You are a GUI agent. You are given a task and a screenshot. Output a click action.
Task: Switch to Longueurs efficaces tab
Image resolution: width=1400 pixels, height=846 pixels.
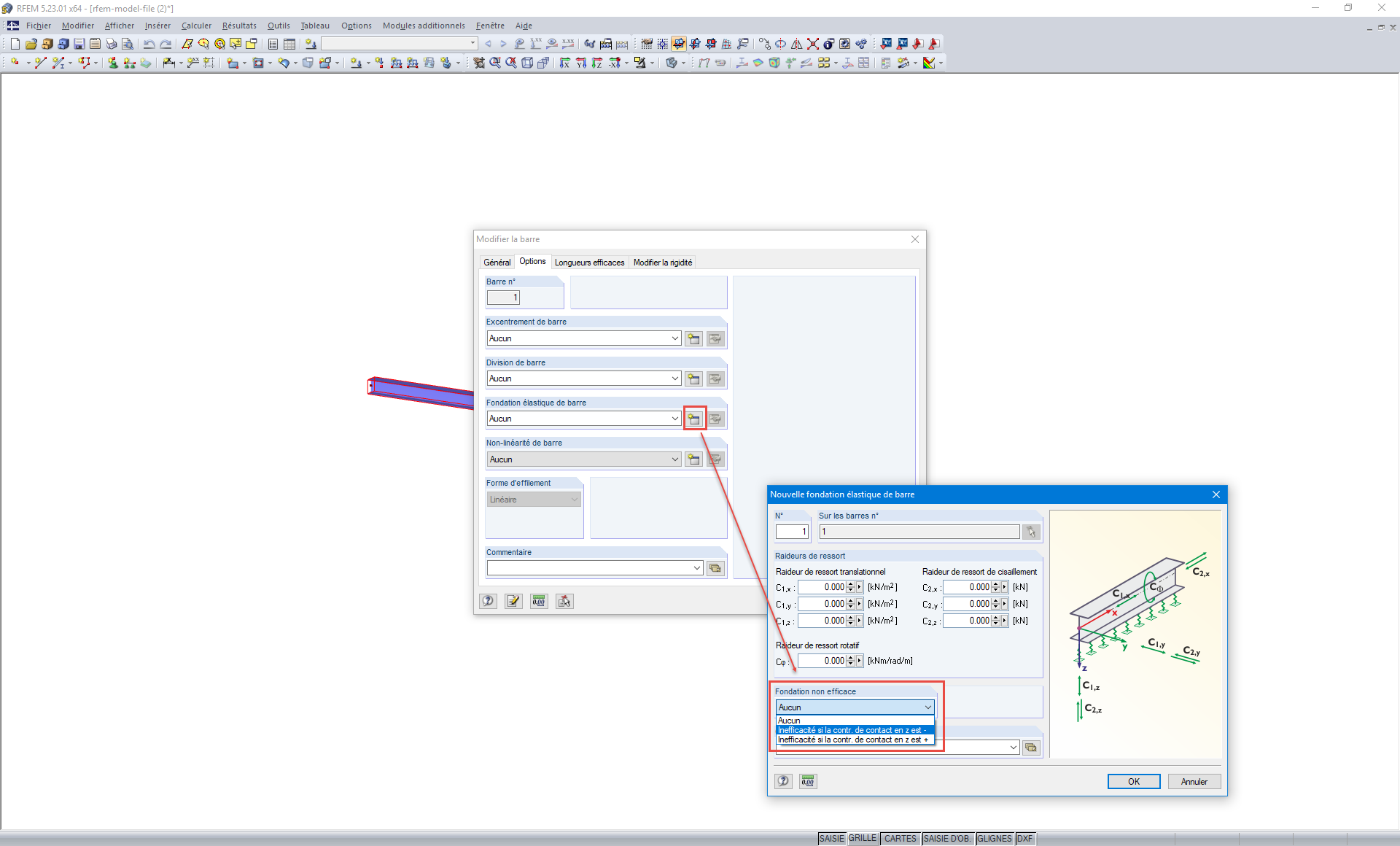(x=589, y=262)
